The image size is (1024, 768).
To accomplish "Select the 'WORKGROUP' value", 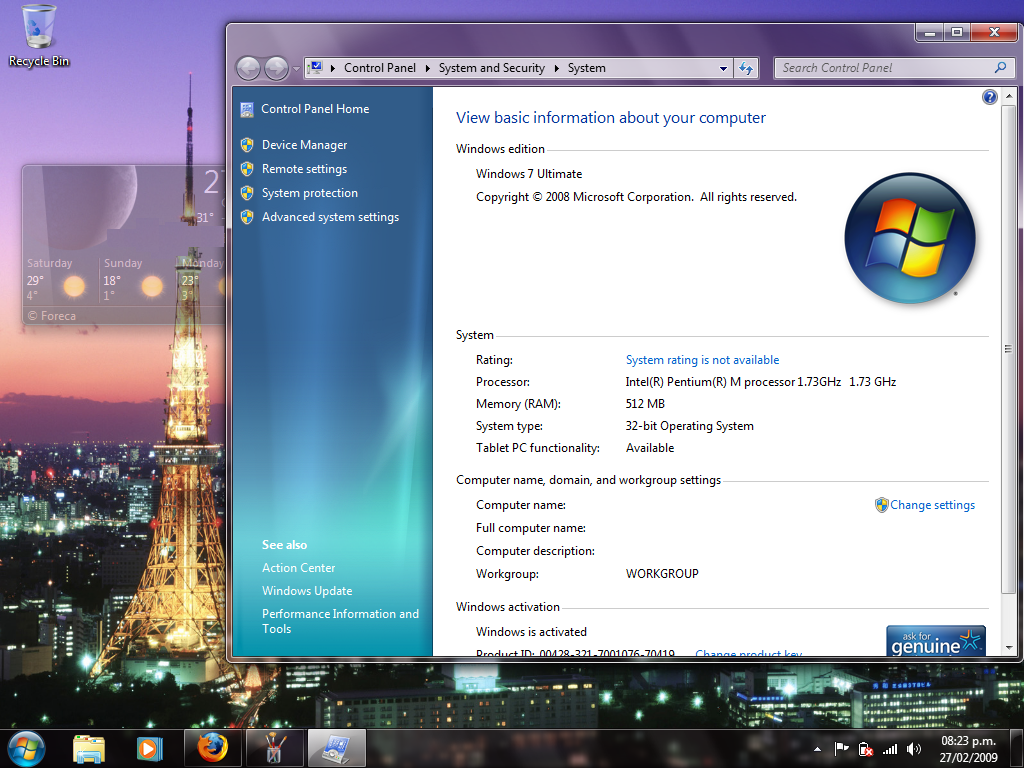I will tap(662, 574).
